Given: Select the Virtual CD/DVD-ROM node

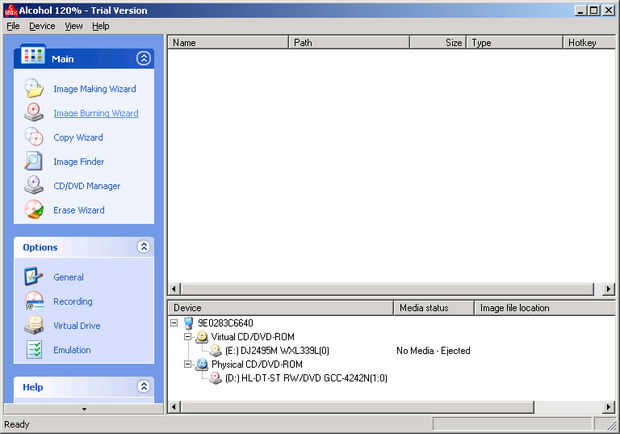Looking at the screenshot, I should coord(253,337).
